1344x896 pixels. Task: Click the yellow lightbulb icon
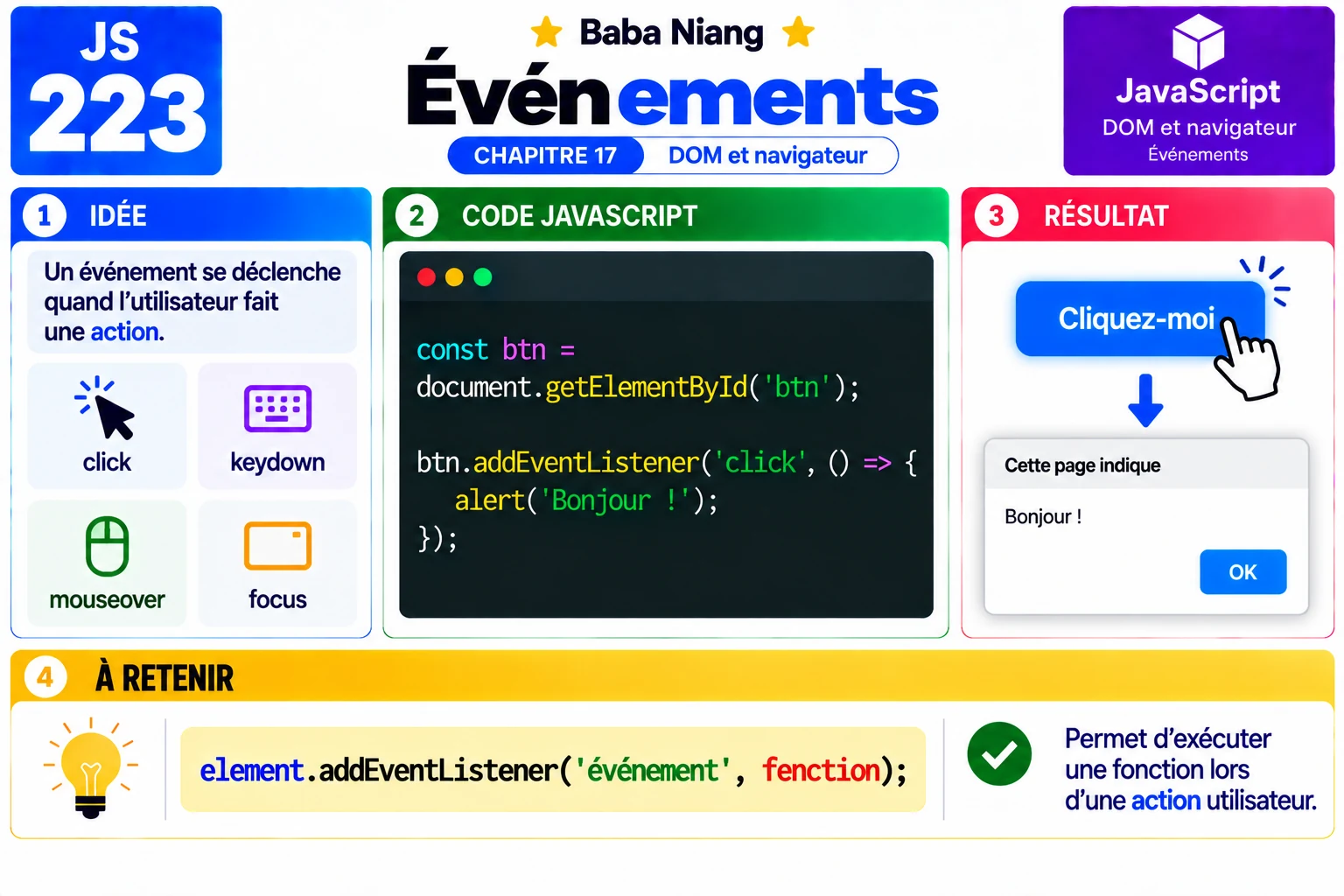pyautogui.click(x=90, y=768)
